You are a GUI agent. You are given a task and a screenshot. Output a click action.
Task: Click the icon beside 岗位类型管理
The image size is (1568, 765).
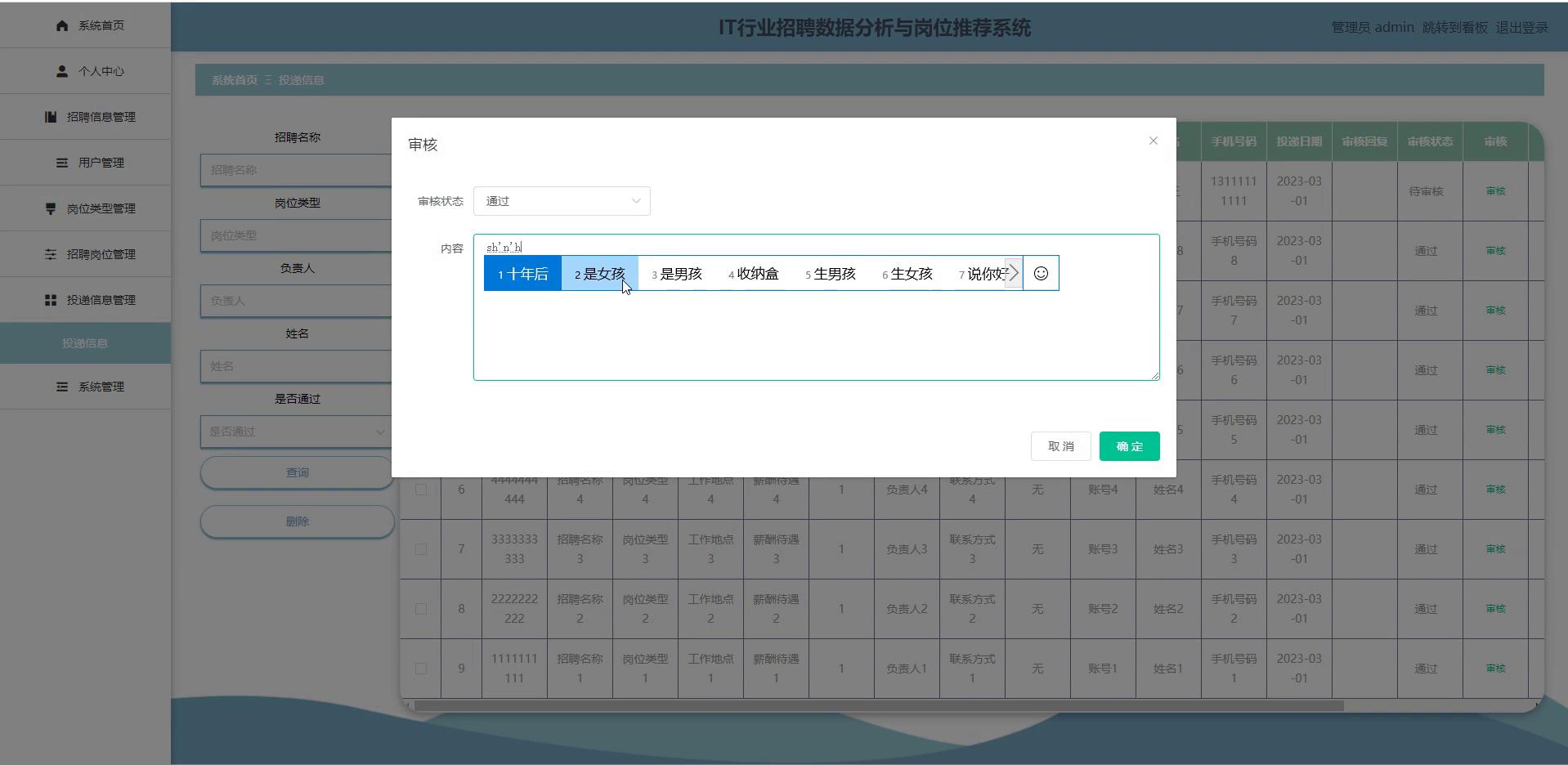(51, 208)
